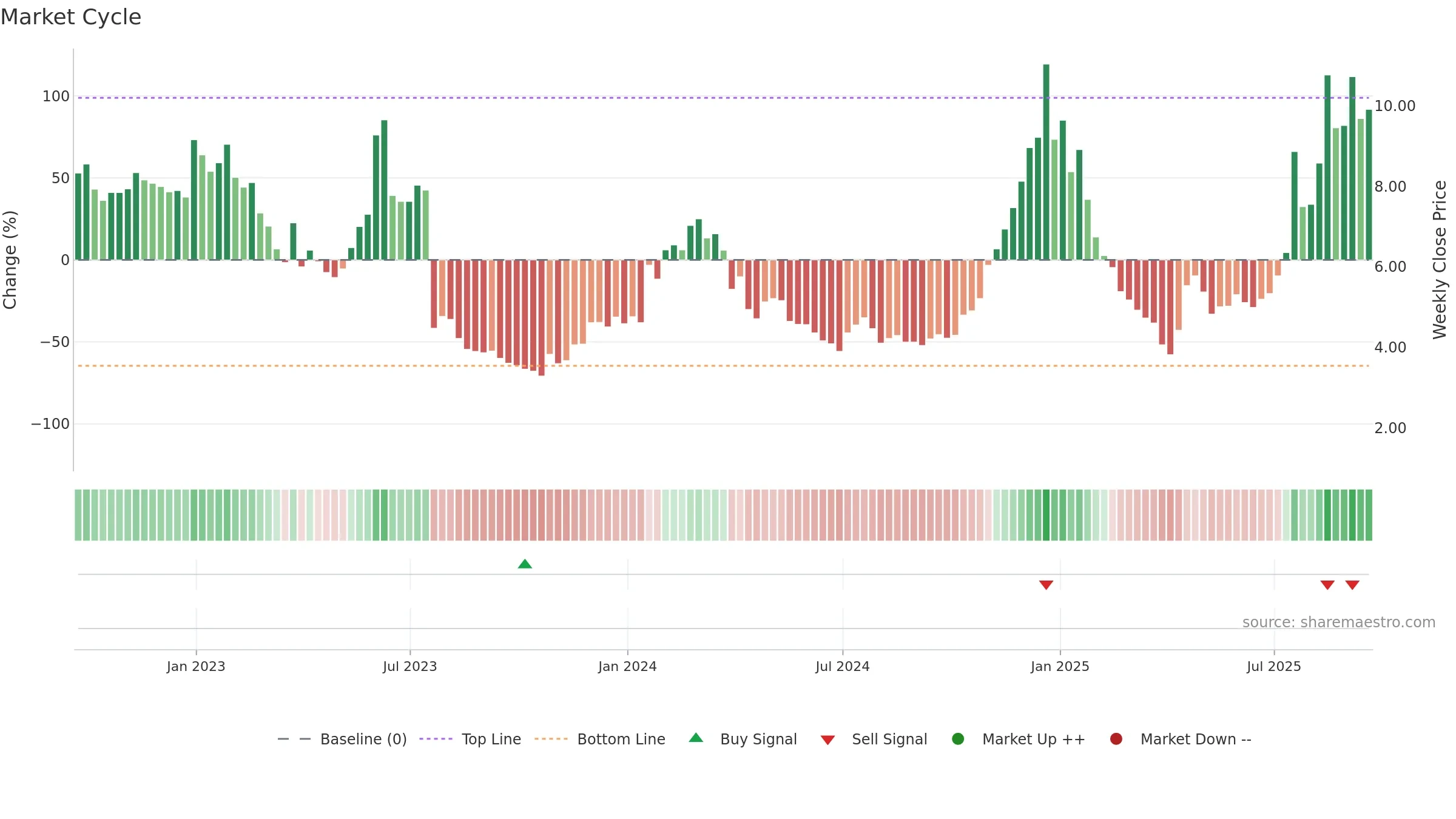Click the 8.00 price axis value
1456x819 pixels.
tap(1390, 186)
